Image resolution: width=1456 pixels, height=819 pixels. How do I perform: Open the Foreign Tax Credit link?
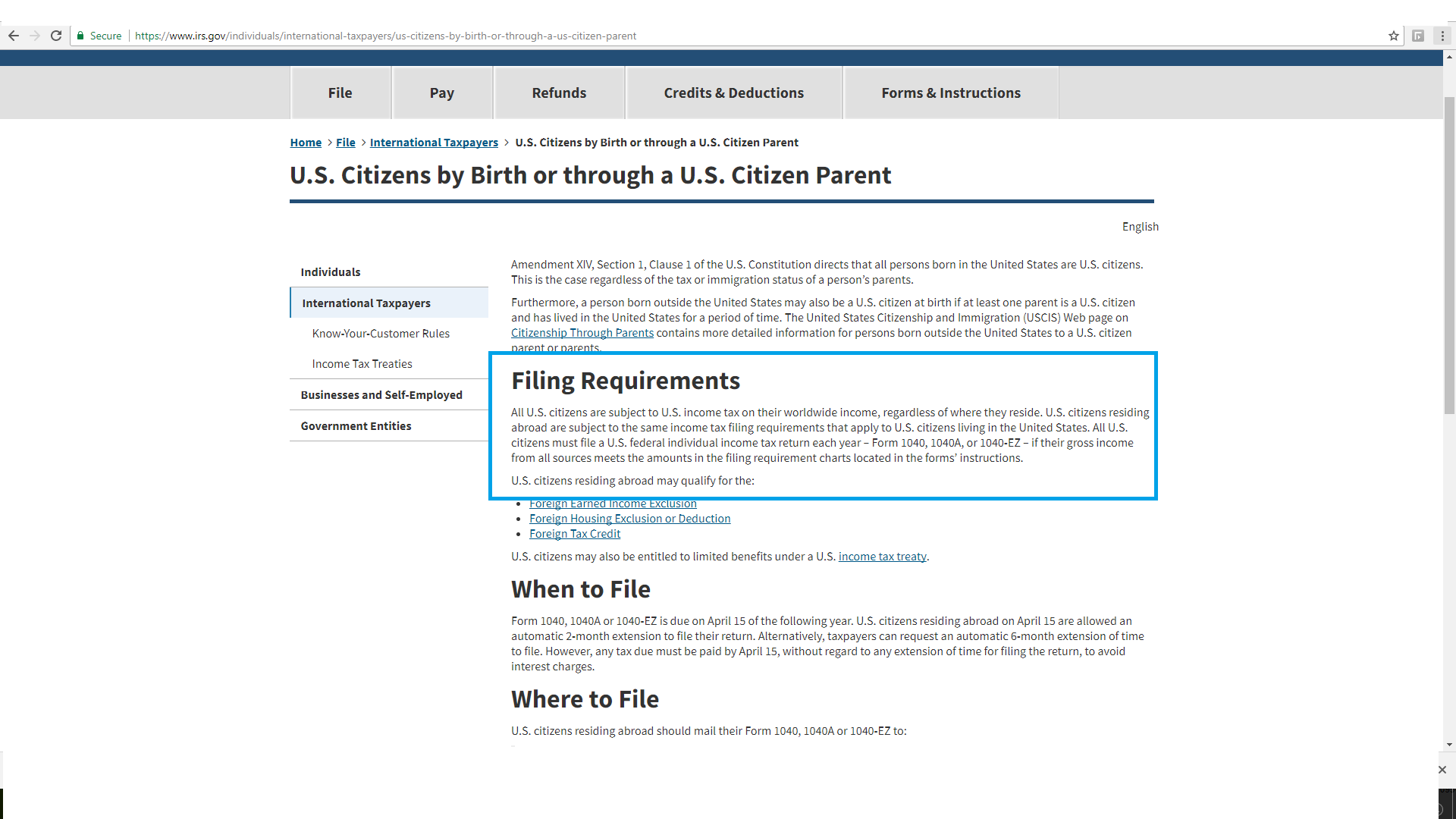tap(574, 534)
